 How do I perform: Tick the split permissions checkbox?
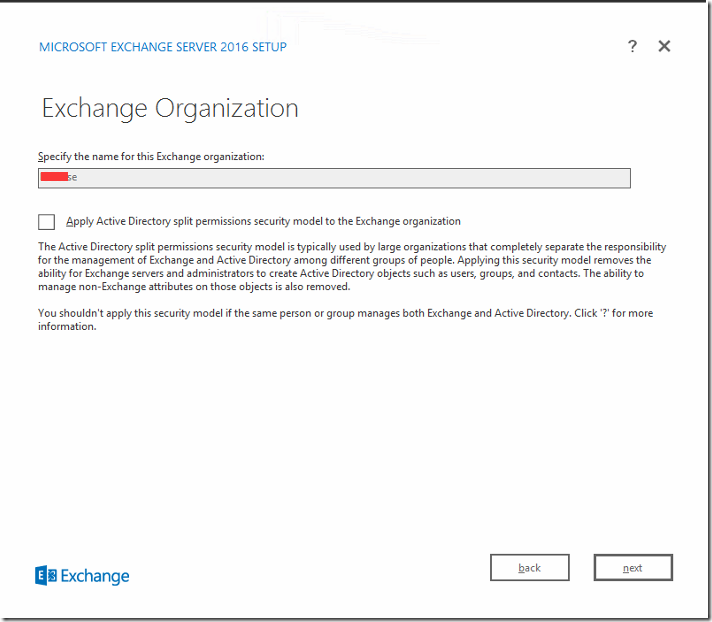tap(46, 222)
